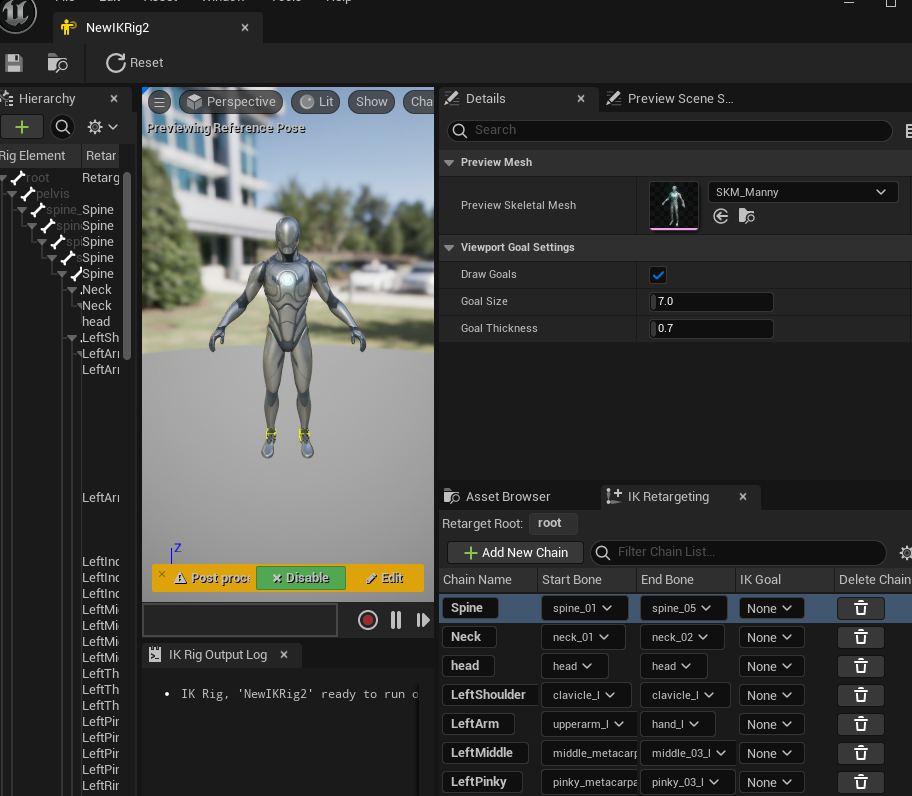Close the NewIKRig2 asset tab
Image resolution: width=912 pixels, height=796 pixels.
pyautogui.click(x=245, y=27)
